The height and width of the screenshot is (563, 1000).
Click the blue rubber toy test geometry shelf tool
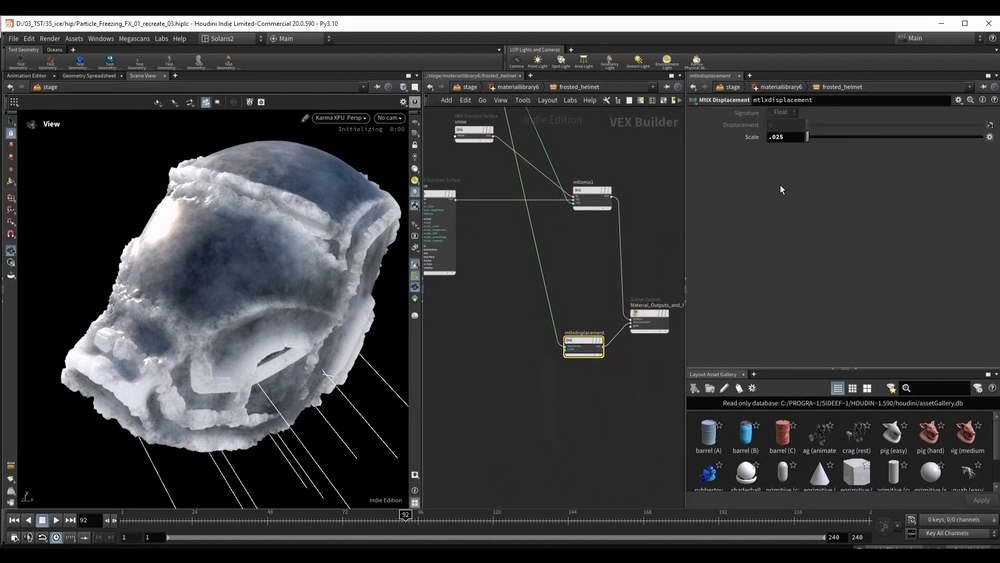(x=80, y=62)
